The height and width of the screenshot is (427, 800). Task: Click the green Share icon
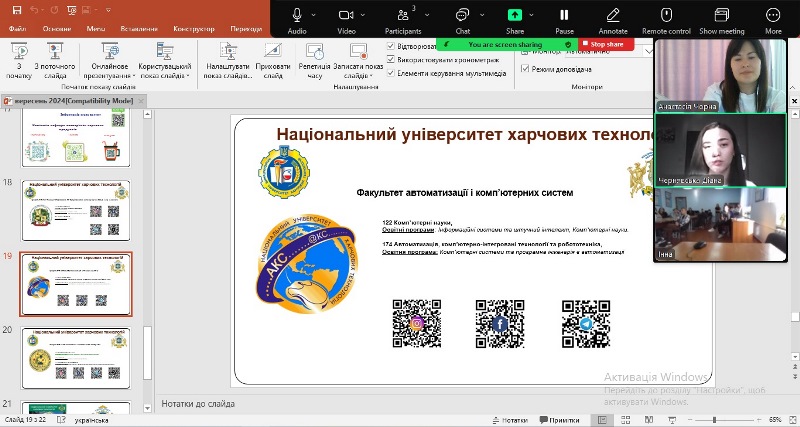[514, 16]
